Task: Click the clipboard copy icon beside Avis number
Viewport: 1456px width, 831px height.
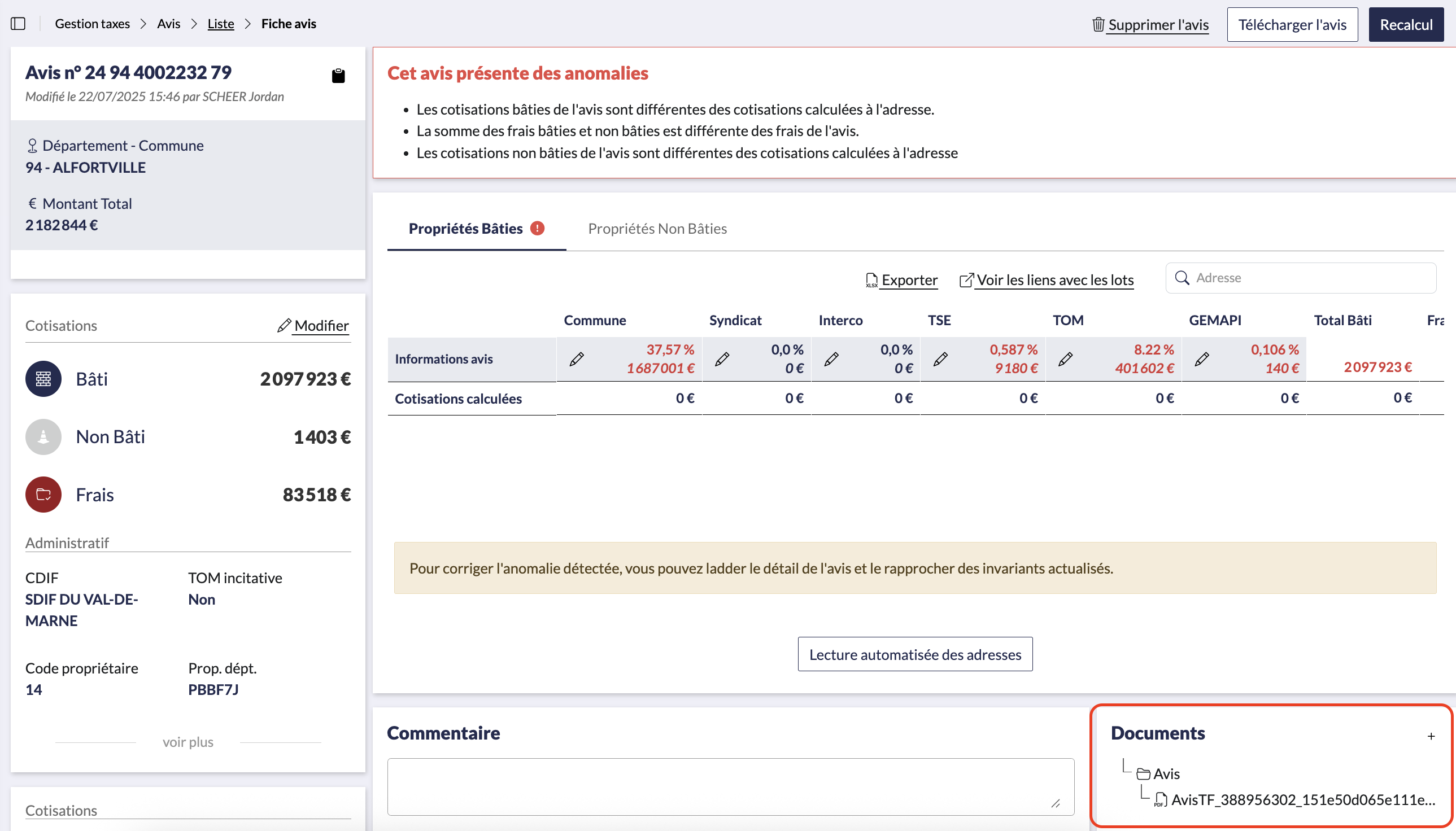Action: pos(338,75)
